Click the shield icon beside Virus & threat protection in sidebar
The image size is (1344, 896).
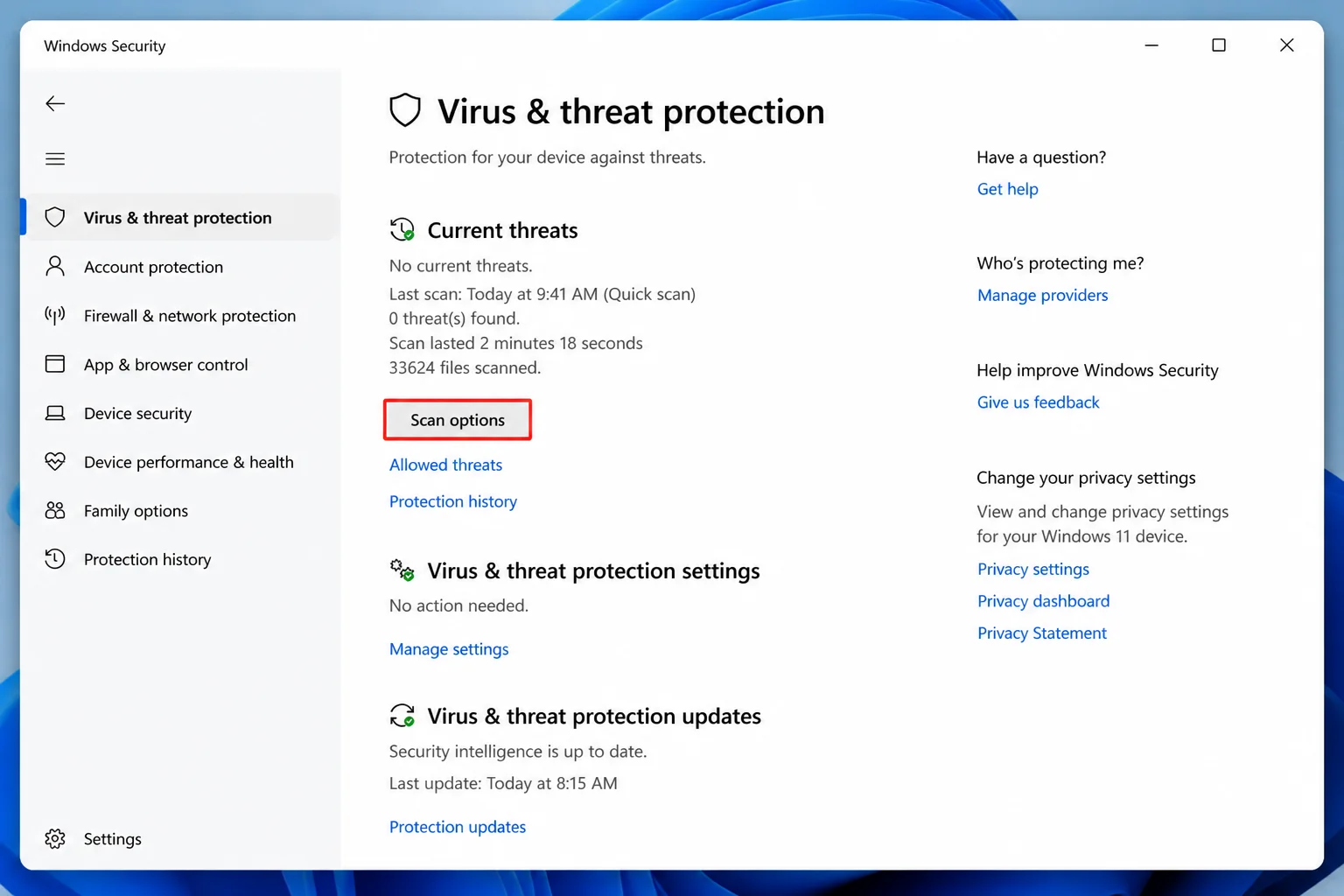coord(55,217)
